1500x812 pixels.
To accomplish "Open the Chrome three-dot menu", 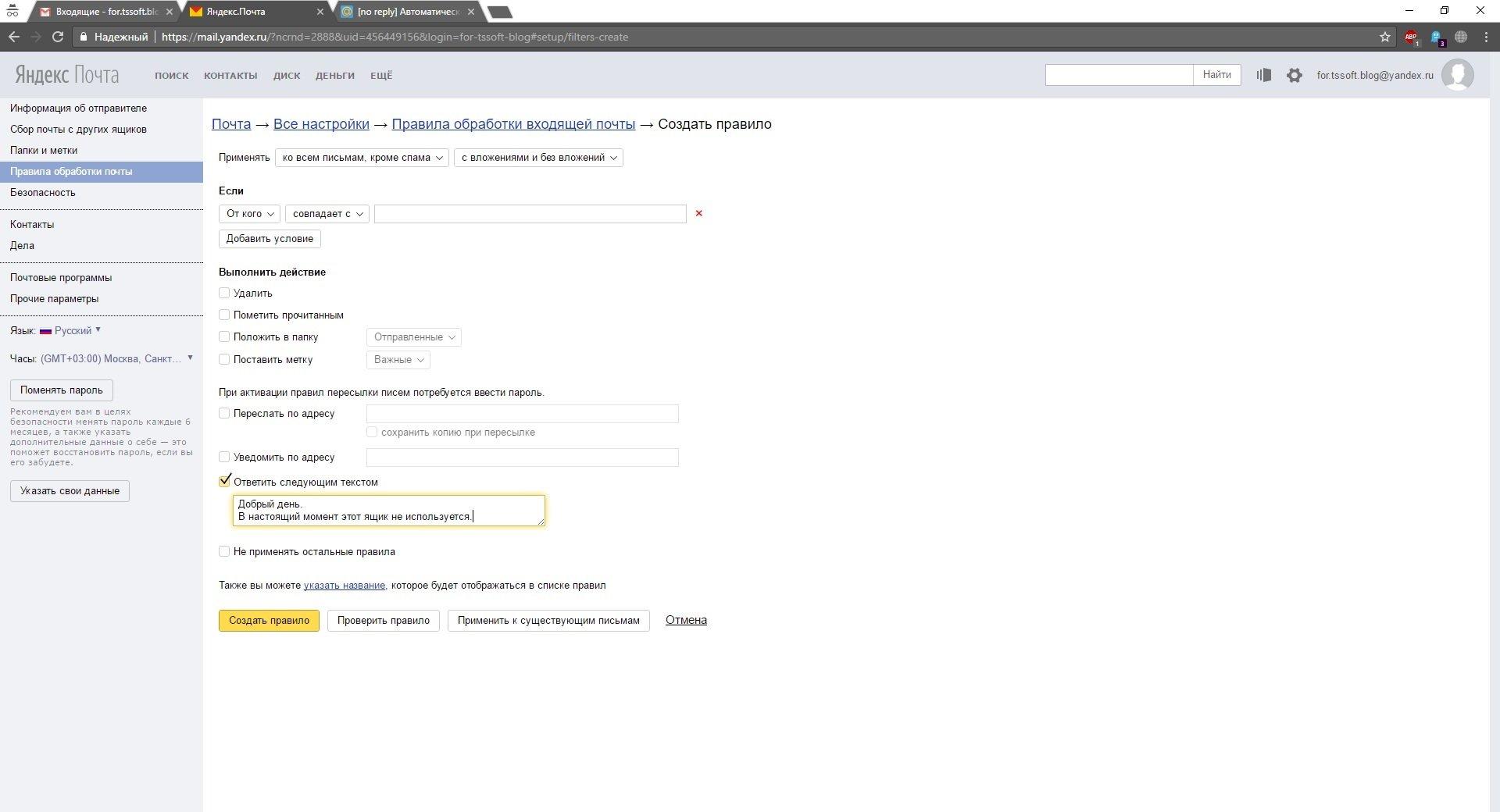I will pyautogui.click(x=1486, y=37).
